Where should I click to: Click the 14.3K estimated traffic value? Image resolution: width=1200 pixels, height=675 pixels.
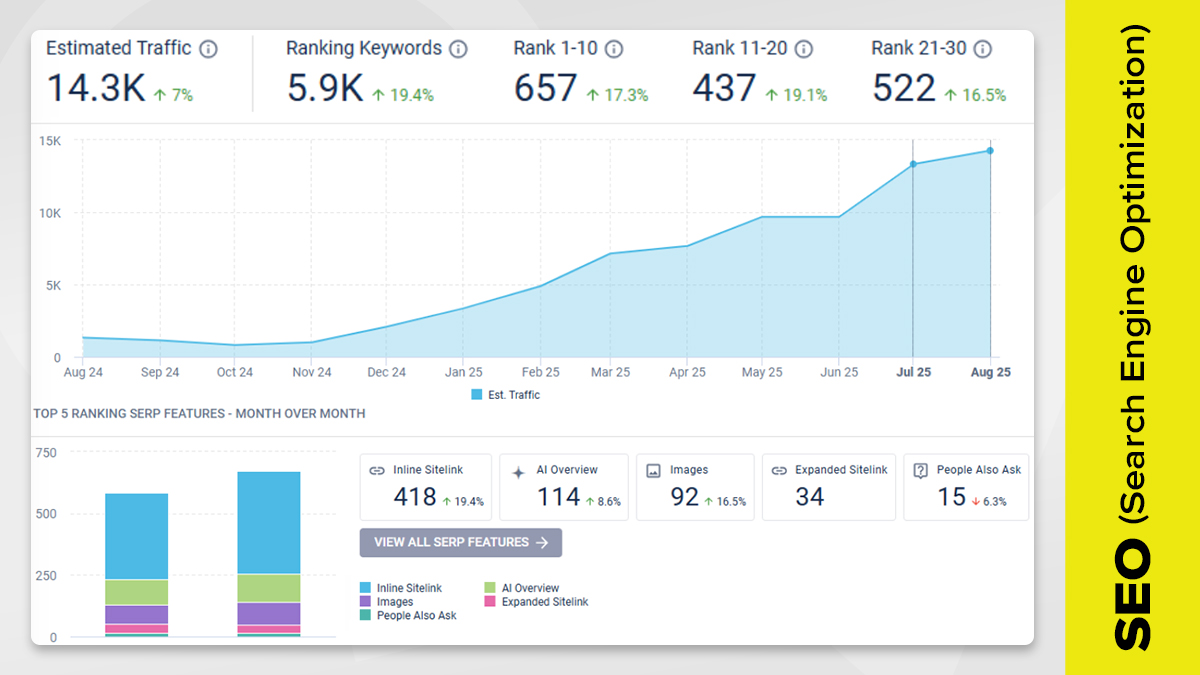pyautogui.click(x=96, y=88)
